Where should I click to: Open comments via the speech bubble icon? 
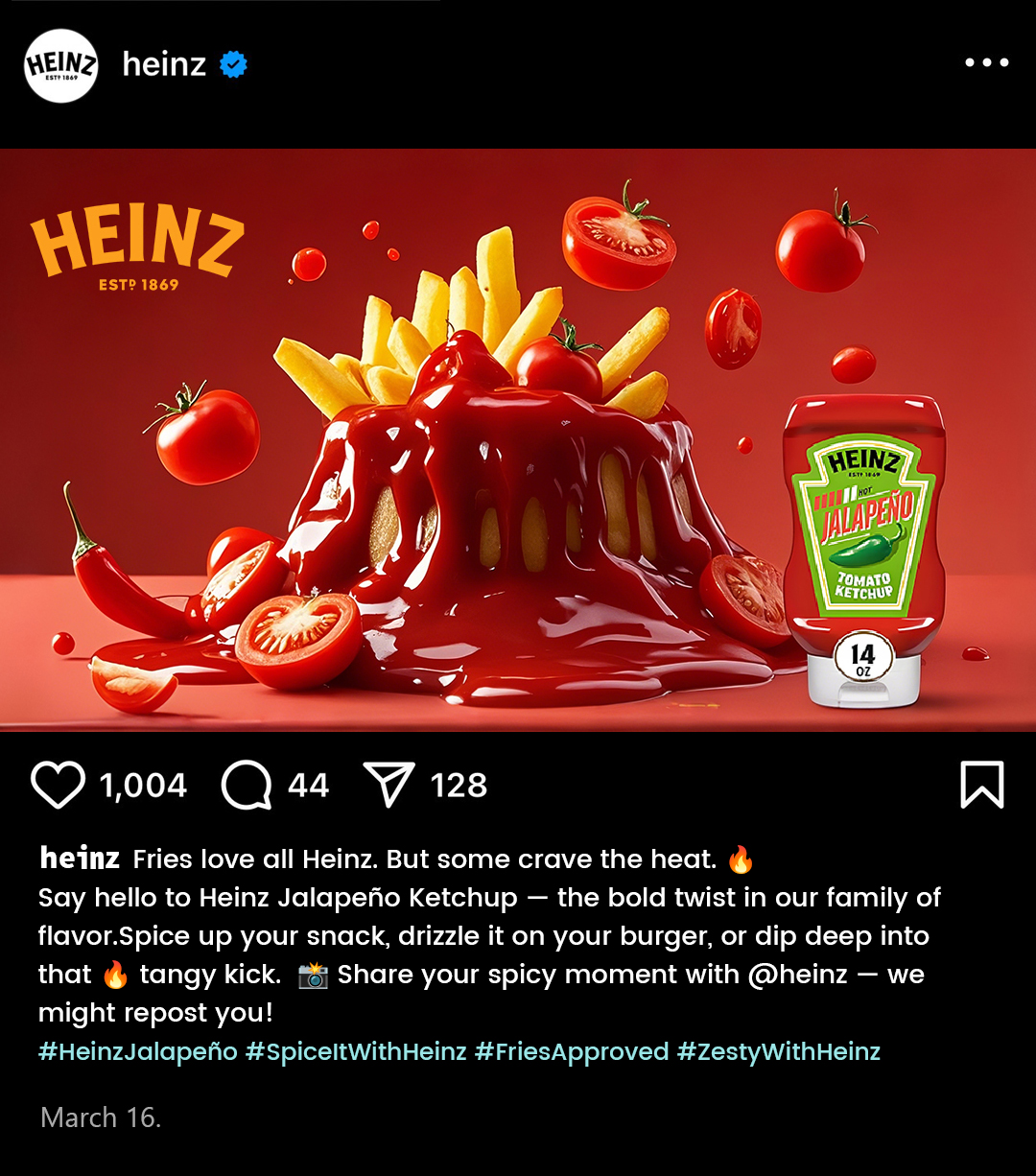point(247,787)
